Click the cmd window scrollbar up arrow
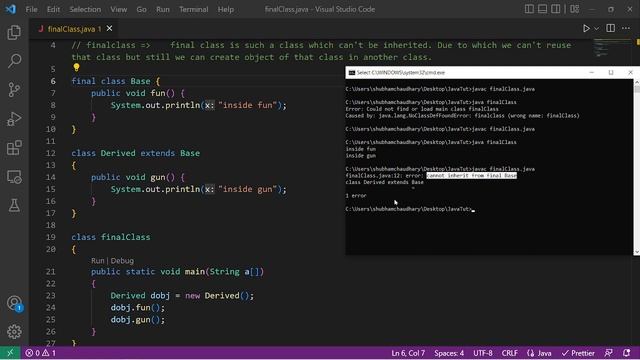This screenshot has height=360, width=640. pyautogui.click(x=636, y=82)
